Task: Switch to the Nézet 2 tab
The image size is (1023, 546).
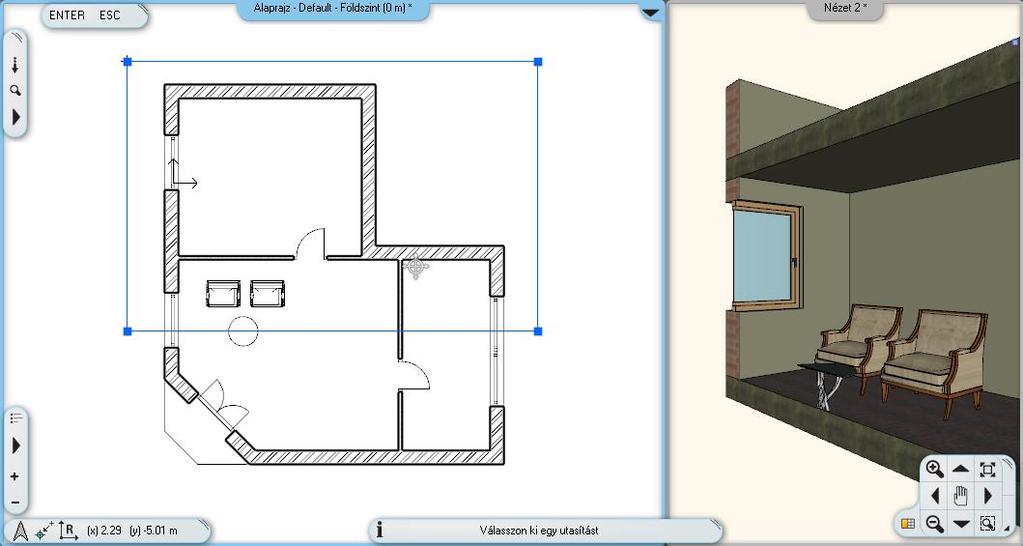Action: (846, 8)
